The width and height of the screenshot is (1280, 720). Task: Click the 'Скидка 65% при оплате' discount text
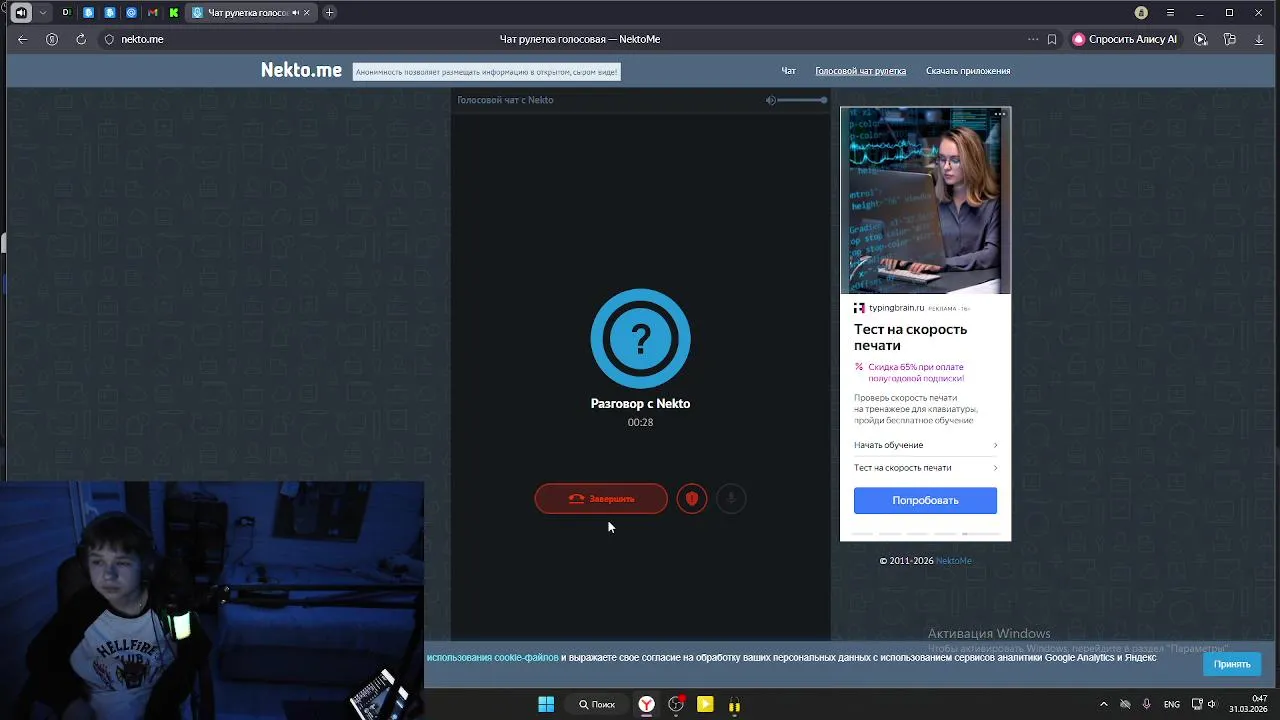916,372
